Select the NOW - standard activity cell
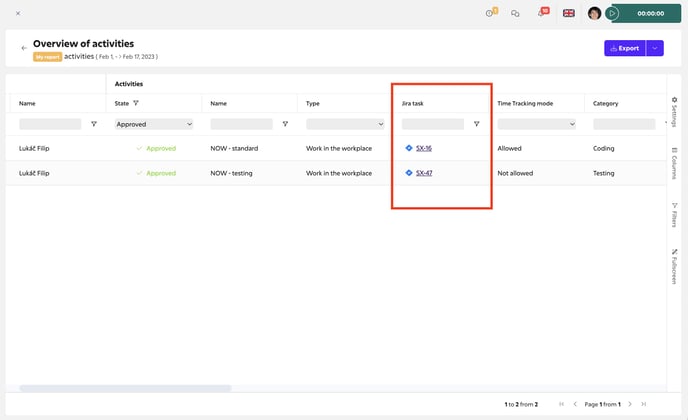688x420 pixels. coord(234,148)
